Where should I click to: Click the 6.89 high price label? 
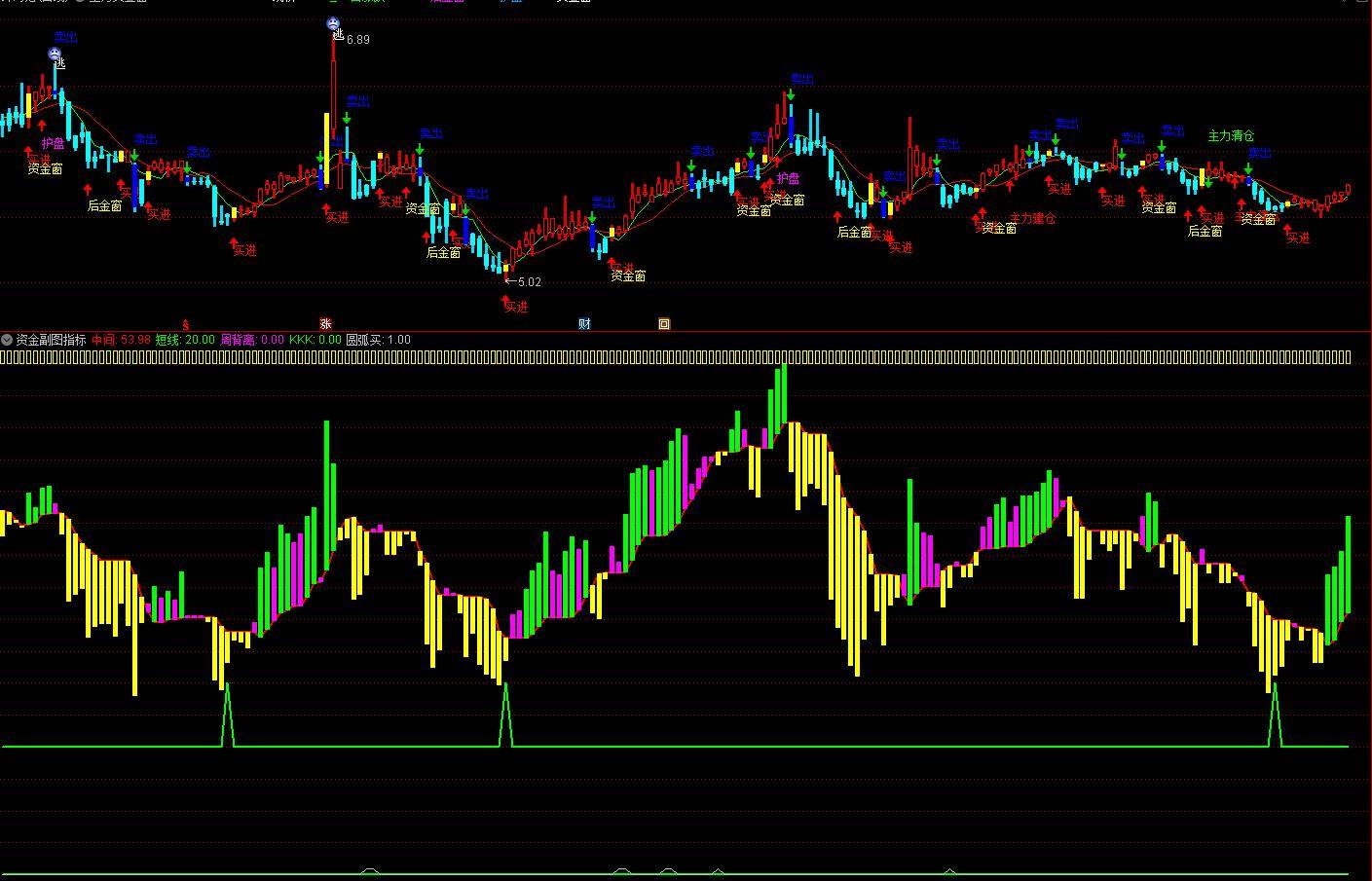point(358,40)
